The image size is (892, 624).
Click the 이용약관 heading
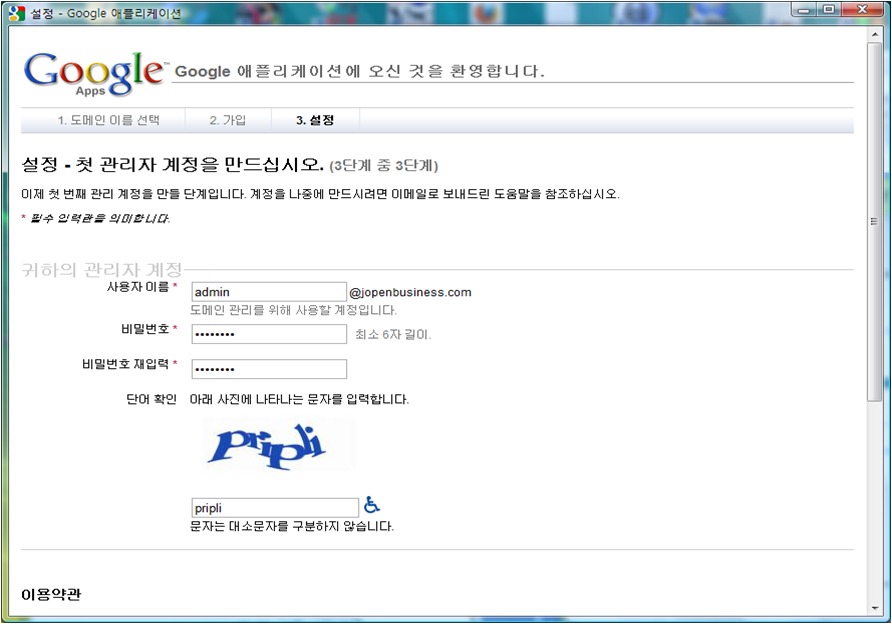coord(51,595)
